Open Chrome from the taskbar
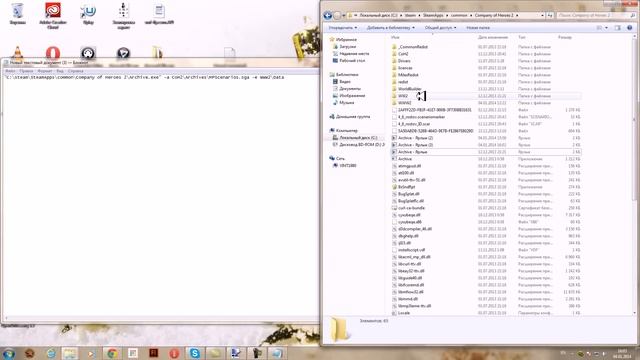The width and height of the screenshot is (640, 360). click(x=112, y=353)
